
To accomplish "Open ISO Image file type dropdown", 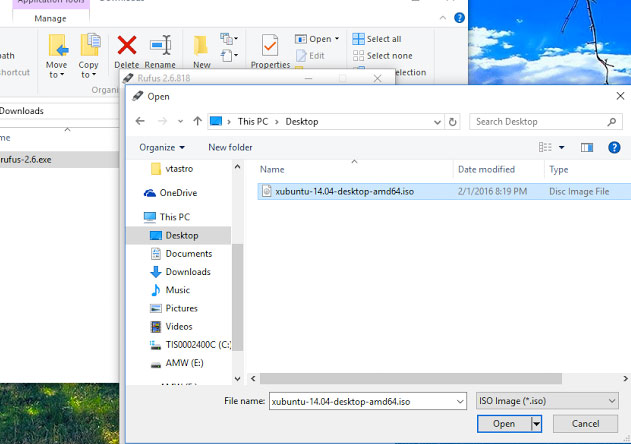I will pos(547,401).
